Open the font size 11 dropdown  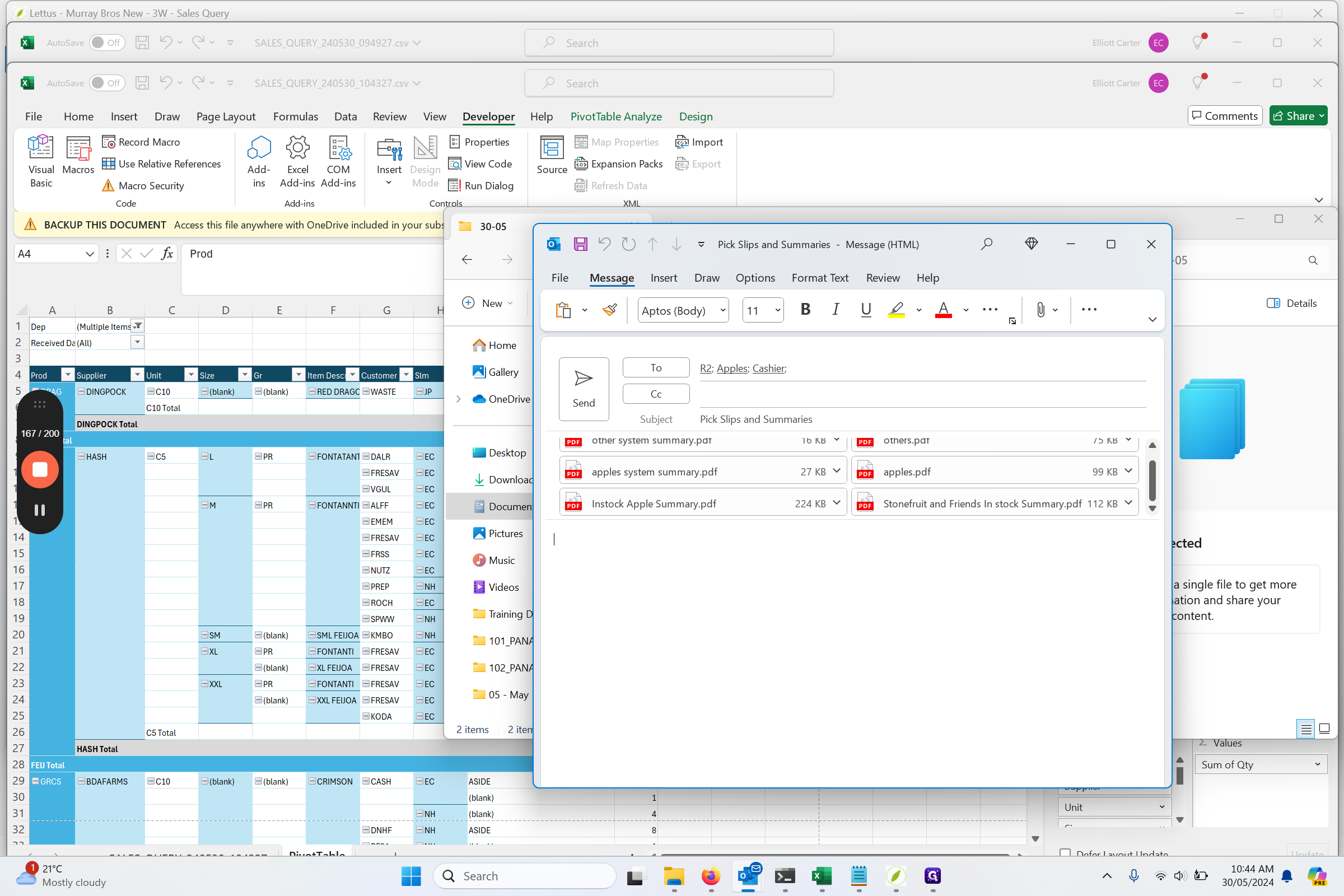pos(778,310)
